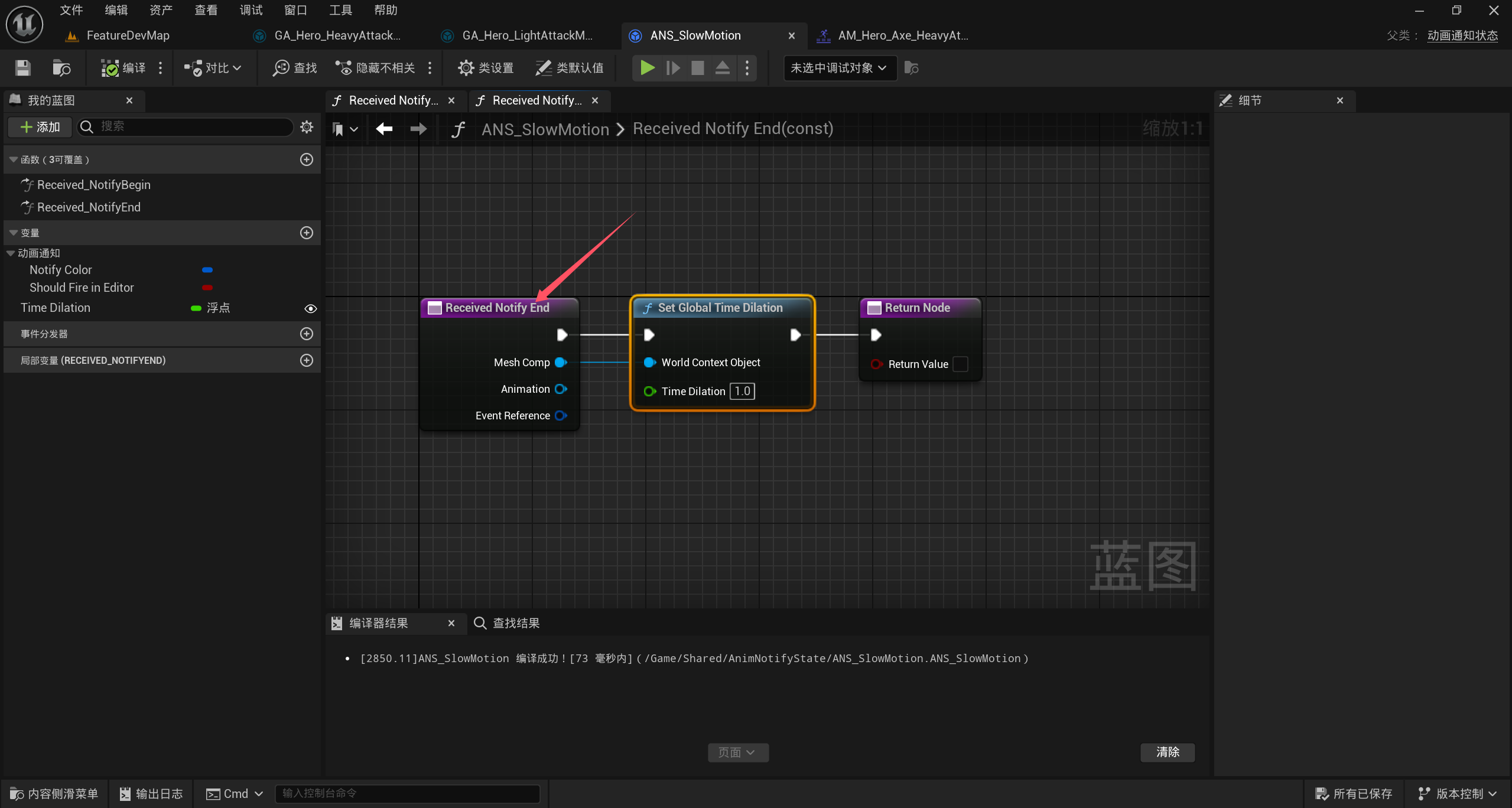Open the Hide Unrelated options three-dot menu
The height and width of the screenshot is (808, 1512).
pos(430,68)
